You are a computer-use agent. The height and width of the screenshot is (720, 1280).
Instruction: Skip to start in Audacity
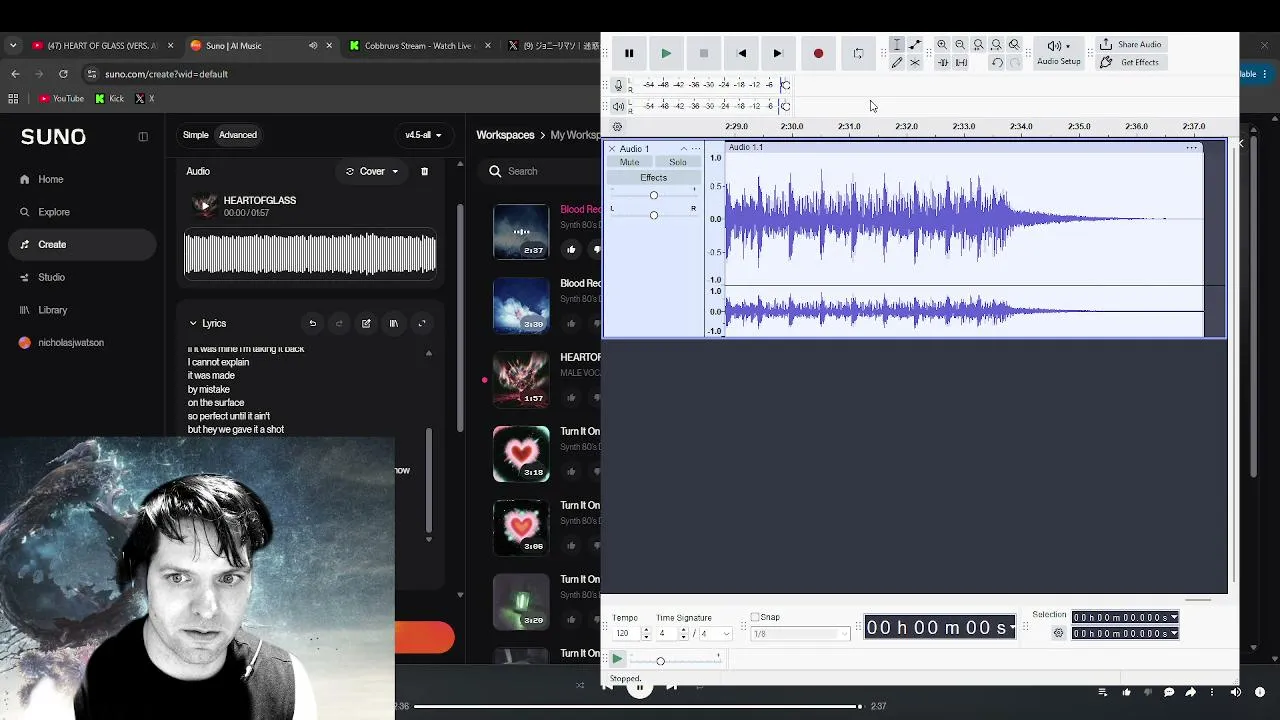[x=741, y=53]
